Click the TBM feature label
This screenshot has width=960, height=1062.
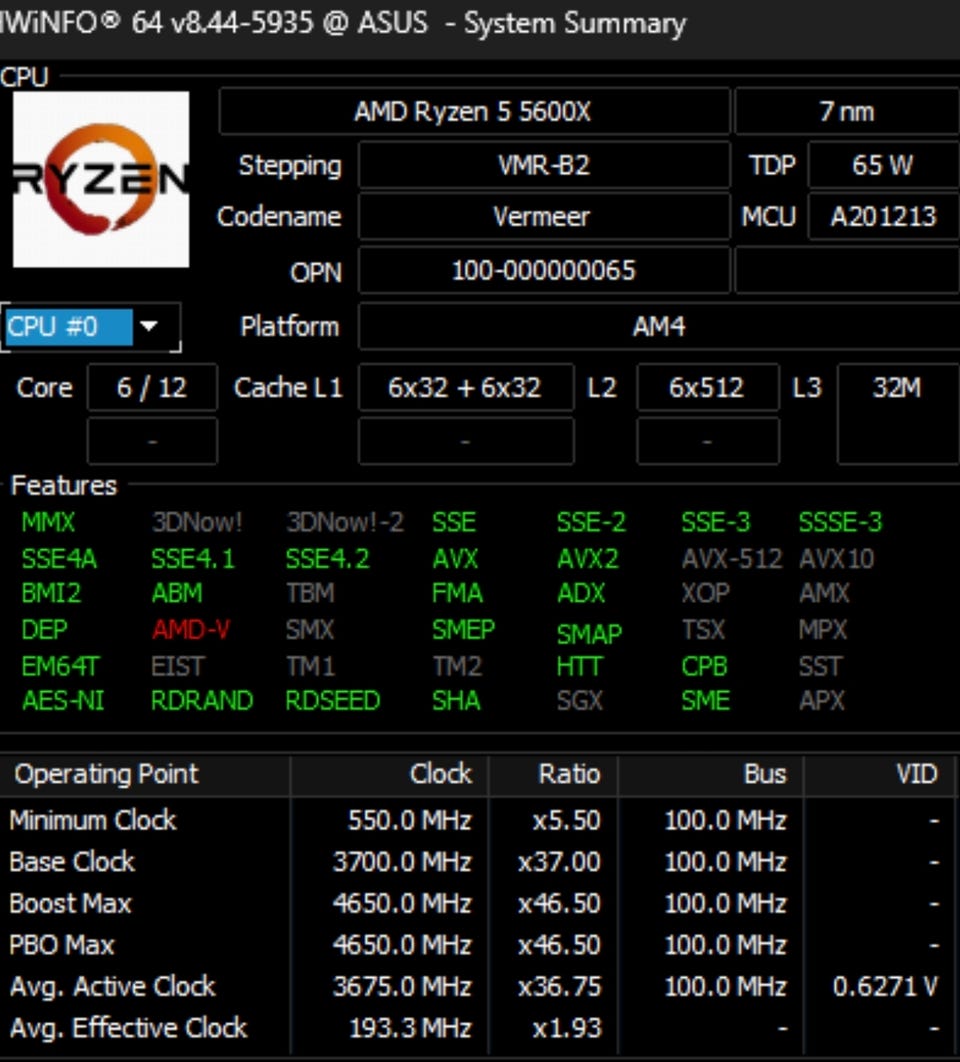tap(310, 593)
